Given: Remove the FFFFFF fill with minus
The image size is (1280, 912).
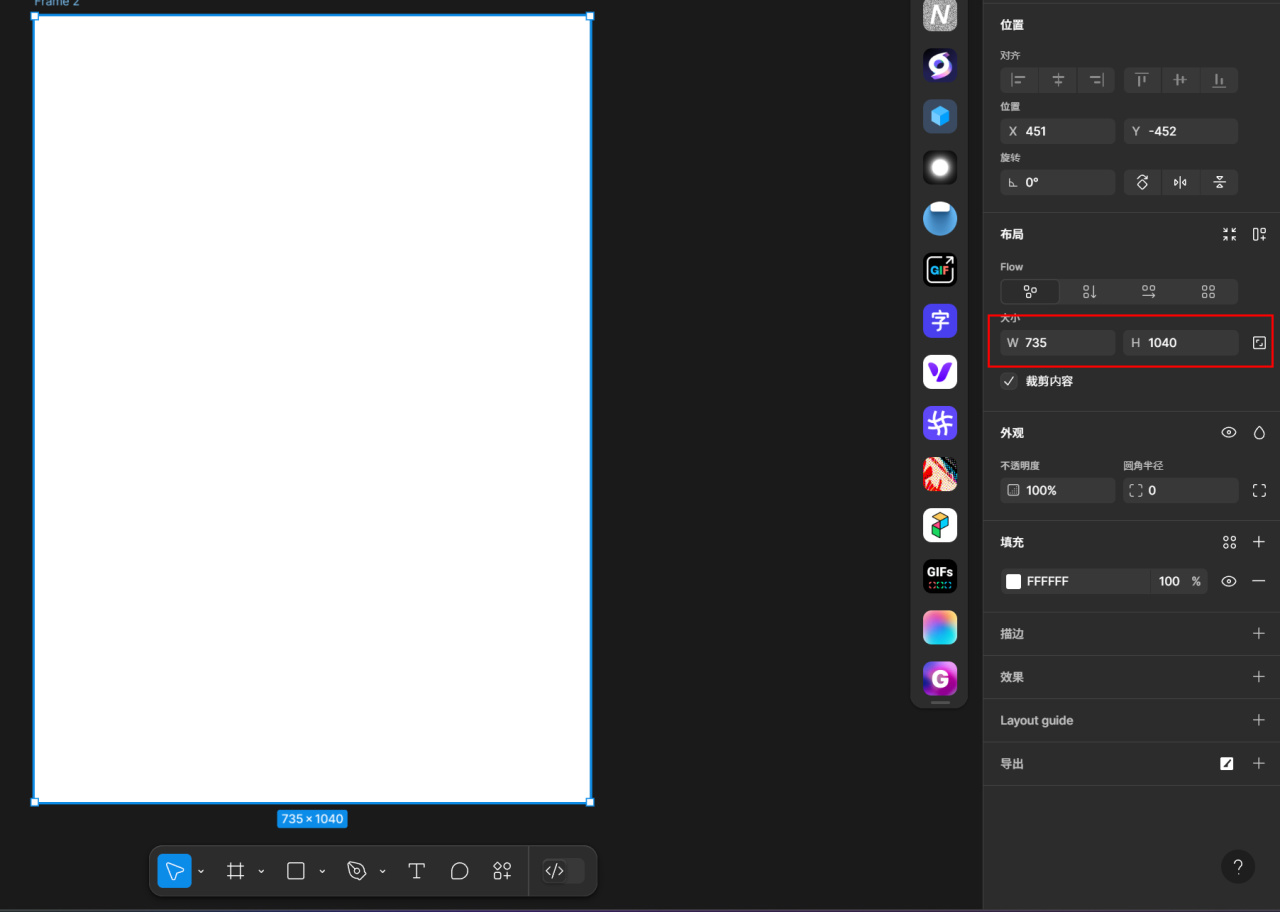Looking at the screenshot, I should click(1259, 581).
